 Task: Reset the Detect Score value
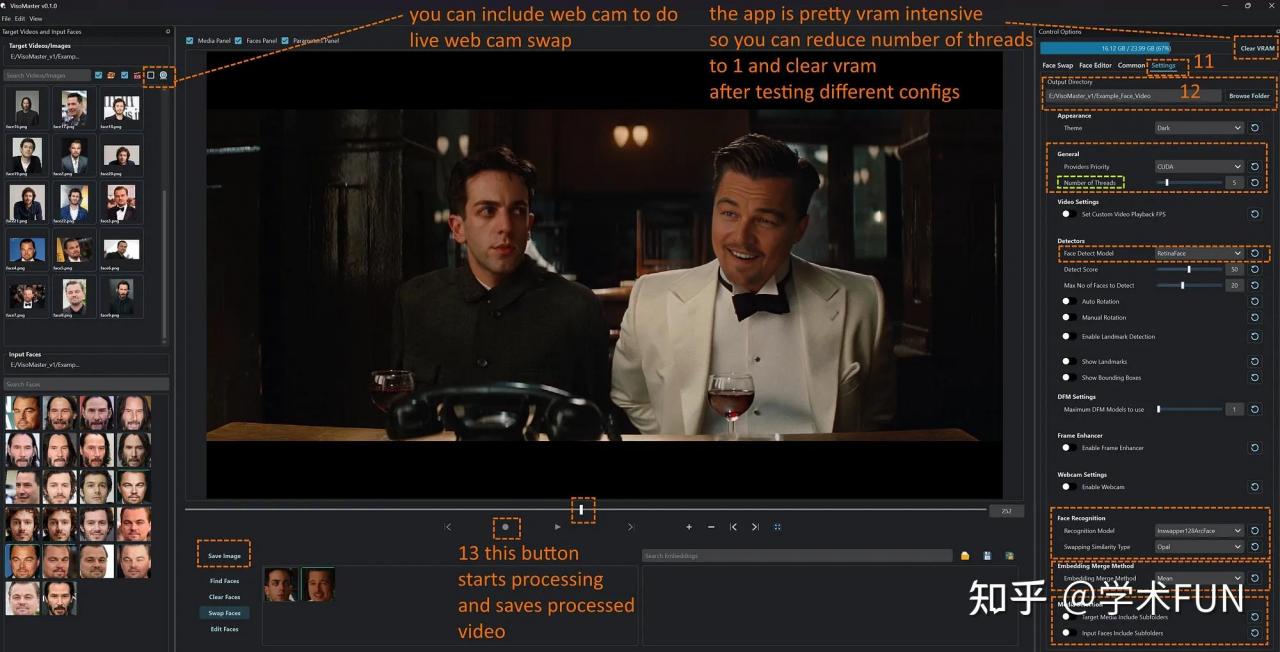pyautogui.click(x=1254, y=269)
